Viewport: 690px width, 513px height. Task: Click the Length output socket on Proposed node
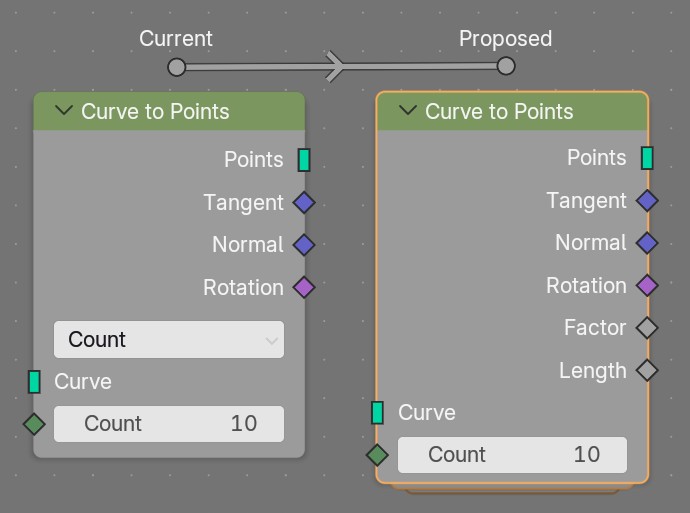click(647, 370)
